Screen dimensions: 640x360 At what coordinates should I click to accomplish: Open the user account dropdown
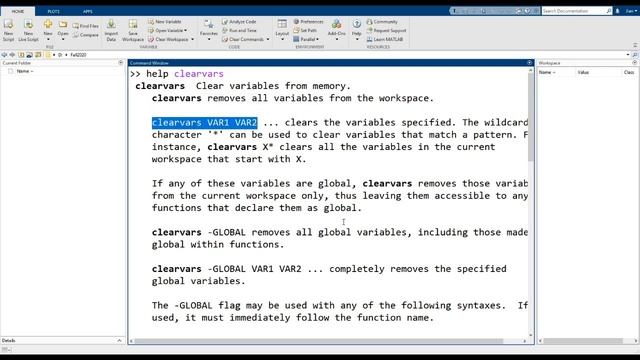631,11
